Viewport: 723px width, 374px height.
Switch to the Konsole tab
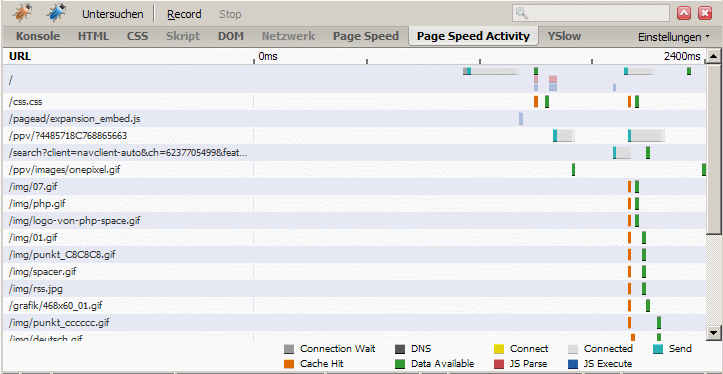[38, 36]
